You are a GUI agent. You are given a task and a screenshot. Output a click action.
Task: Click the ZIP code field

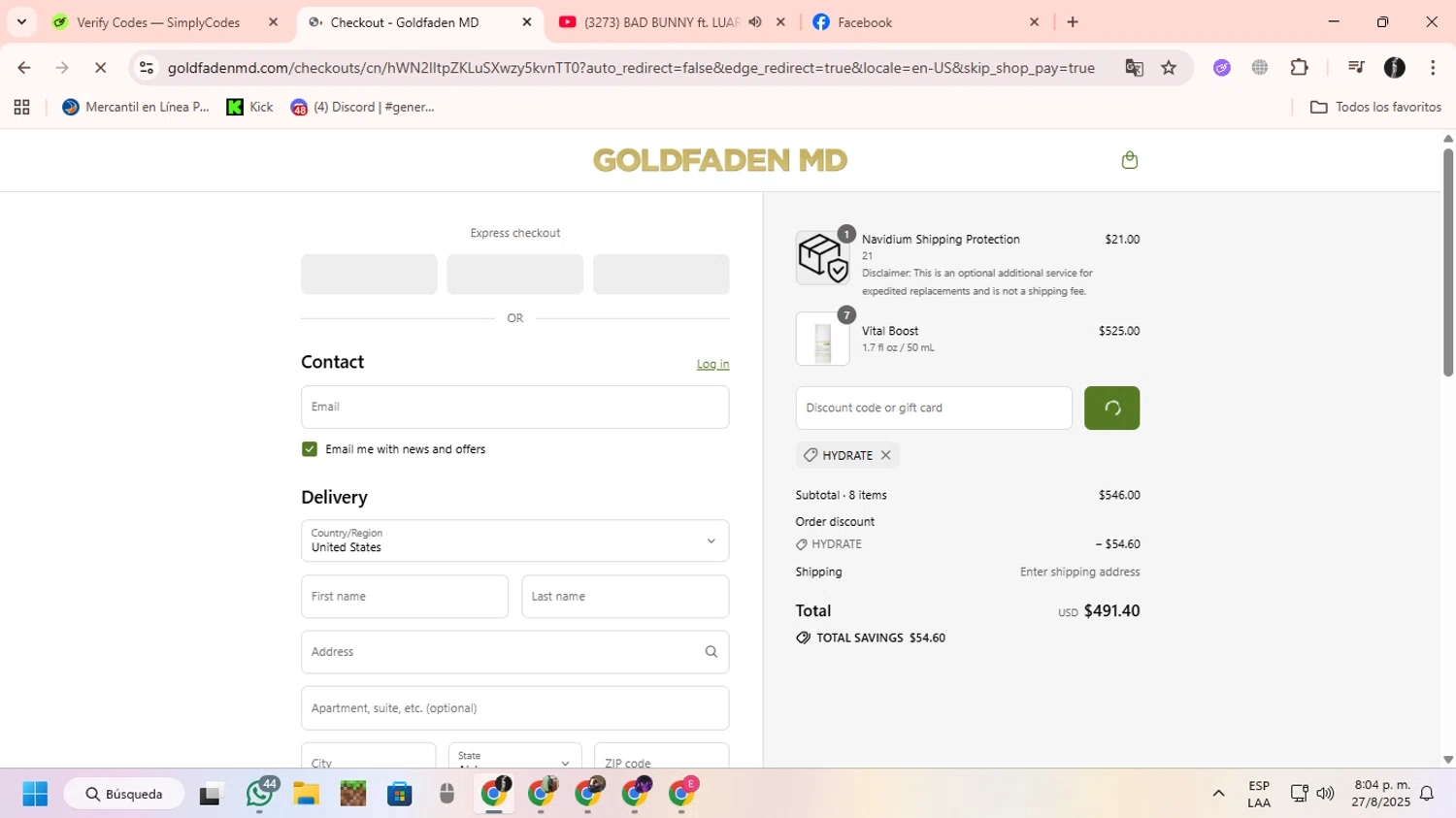(x=661, y=756)
